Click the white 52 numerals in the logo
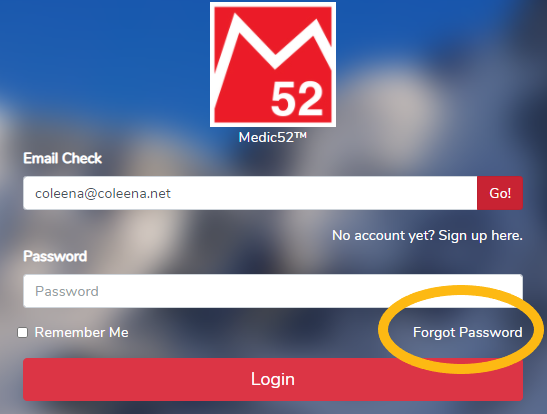This screenshot has height=414, width=547. point(297,98)
